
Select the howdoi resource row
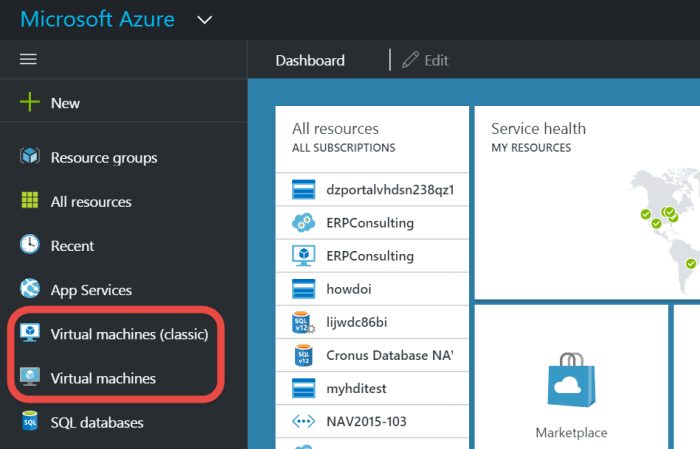click(372, 289)
